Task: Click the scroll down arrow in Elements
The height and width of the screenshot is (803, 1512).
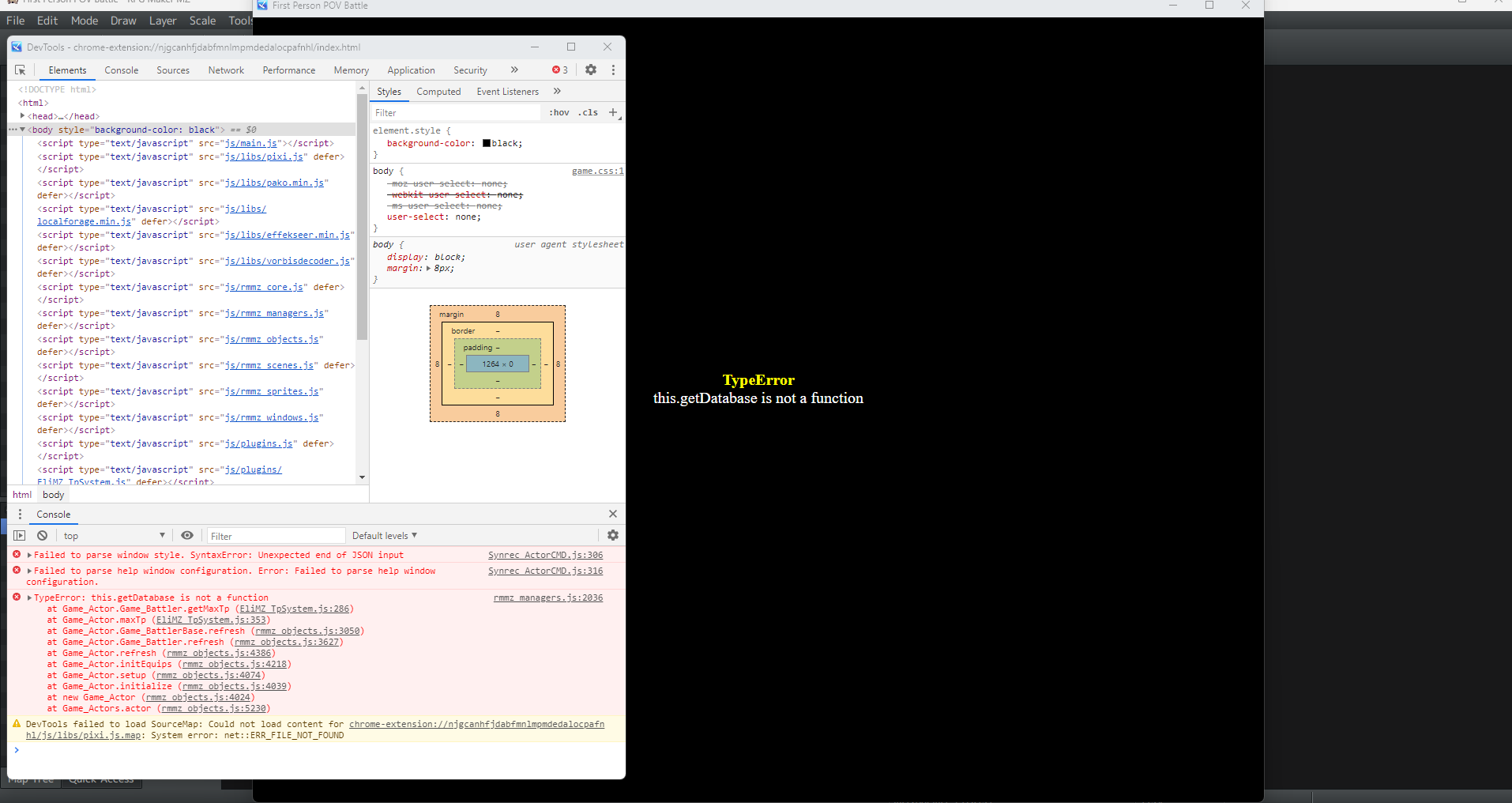Action: [x=362, y=477]
